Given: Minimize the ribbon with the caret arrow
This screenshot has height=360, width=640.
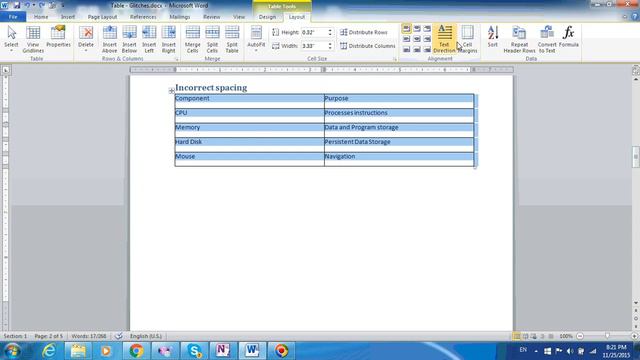Looking at the screenshot, I should coord(625,17).
